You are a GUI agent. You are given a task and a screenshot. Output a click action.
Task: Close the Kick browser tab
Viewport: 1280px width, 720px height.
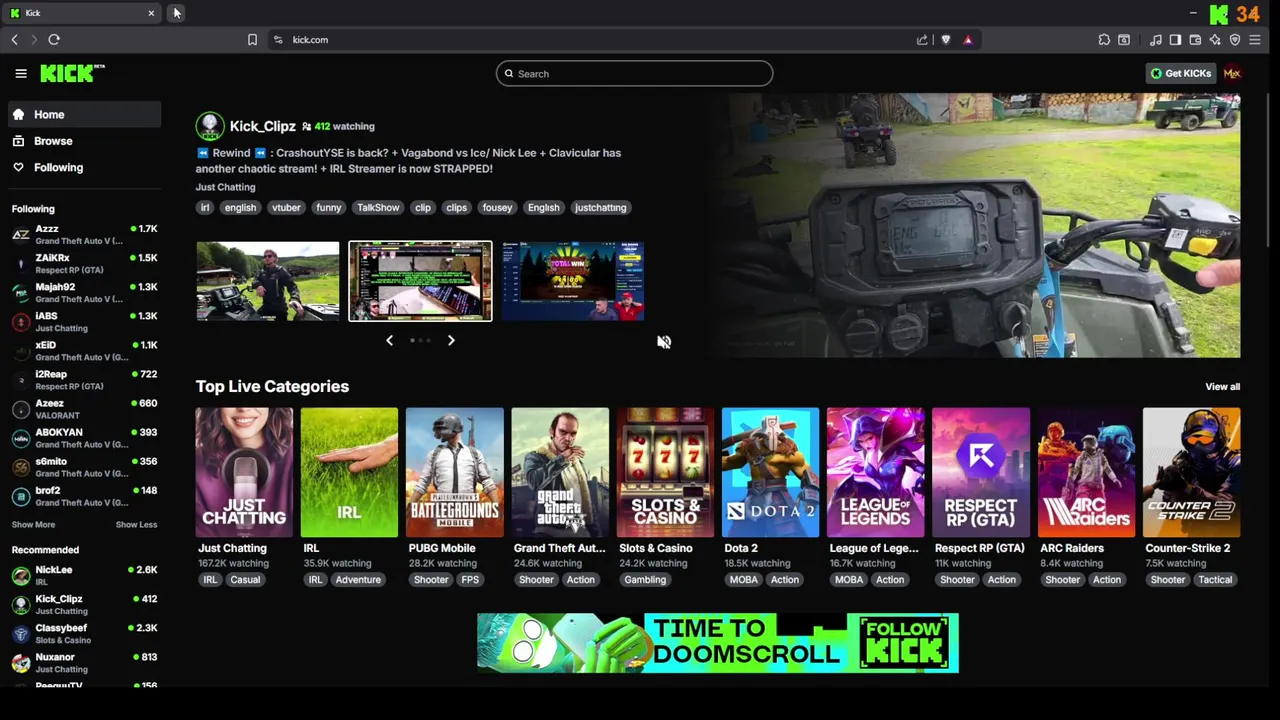point(151,13)
